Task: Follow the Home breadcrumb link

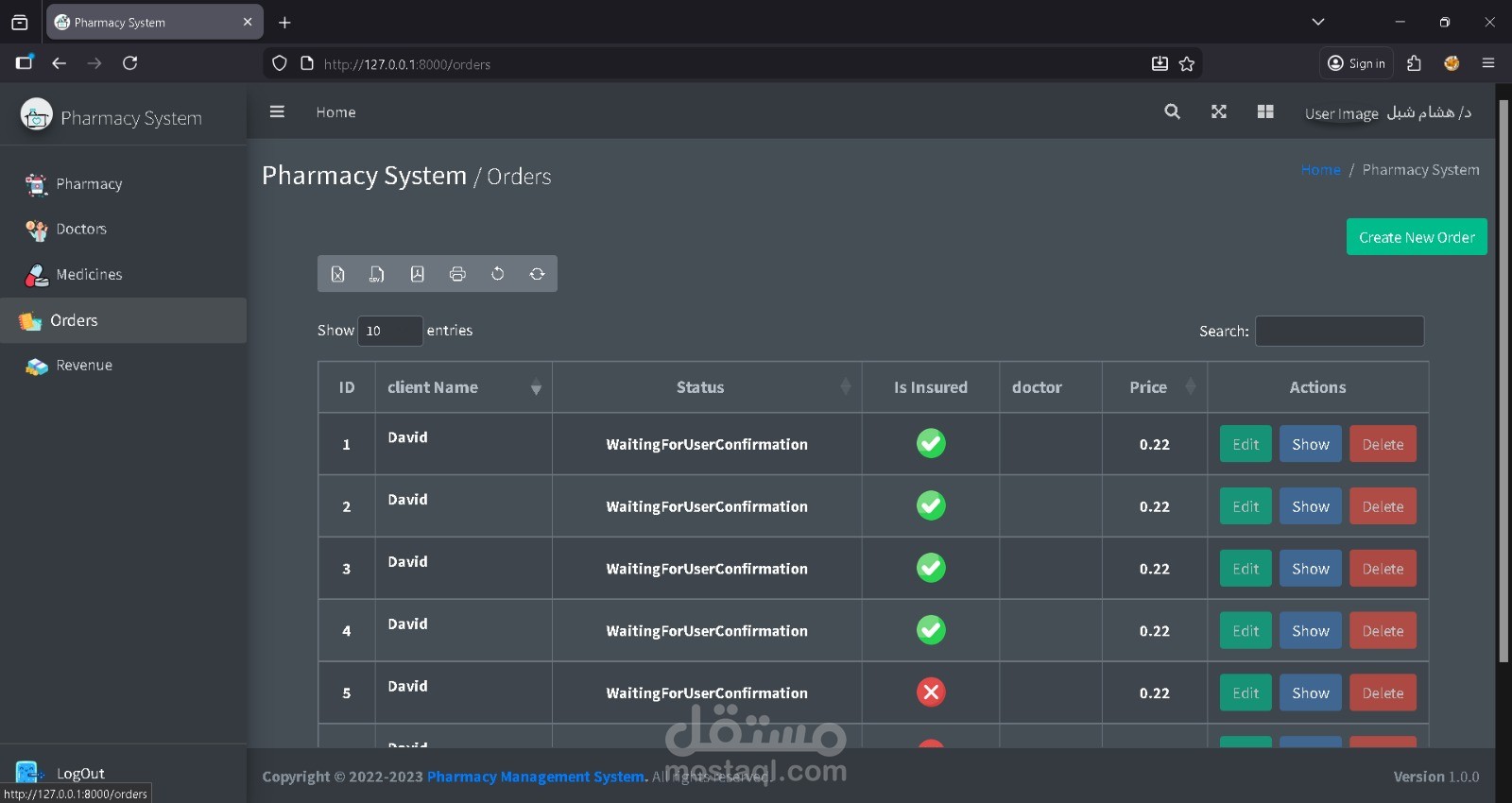Action: tap(1320, 170)
